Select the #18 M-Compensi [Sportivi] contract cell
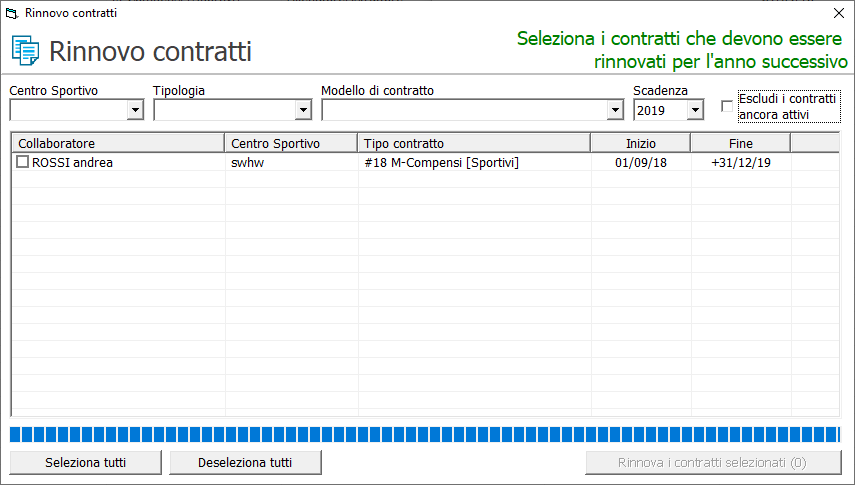 click(442, 163)
